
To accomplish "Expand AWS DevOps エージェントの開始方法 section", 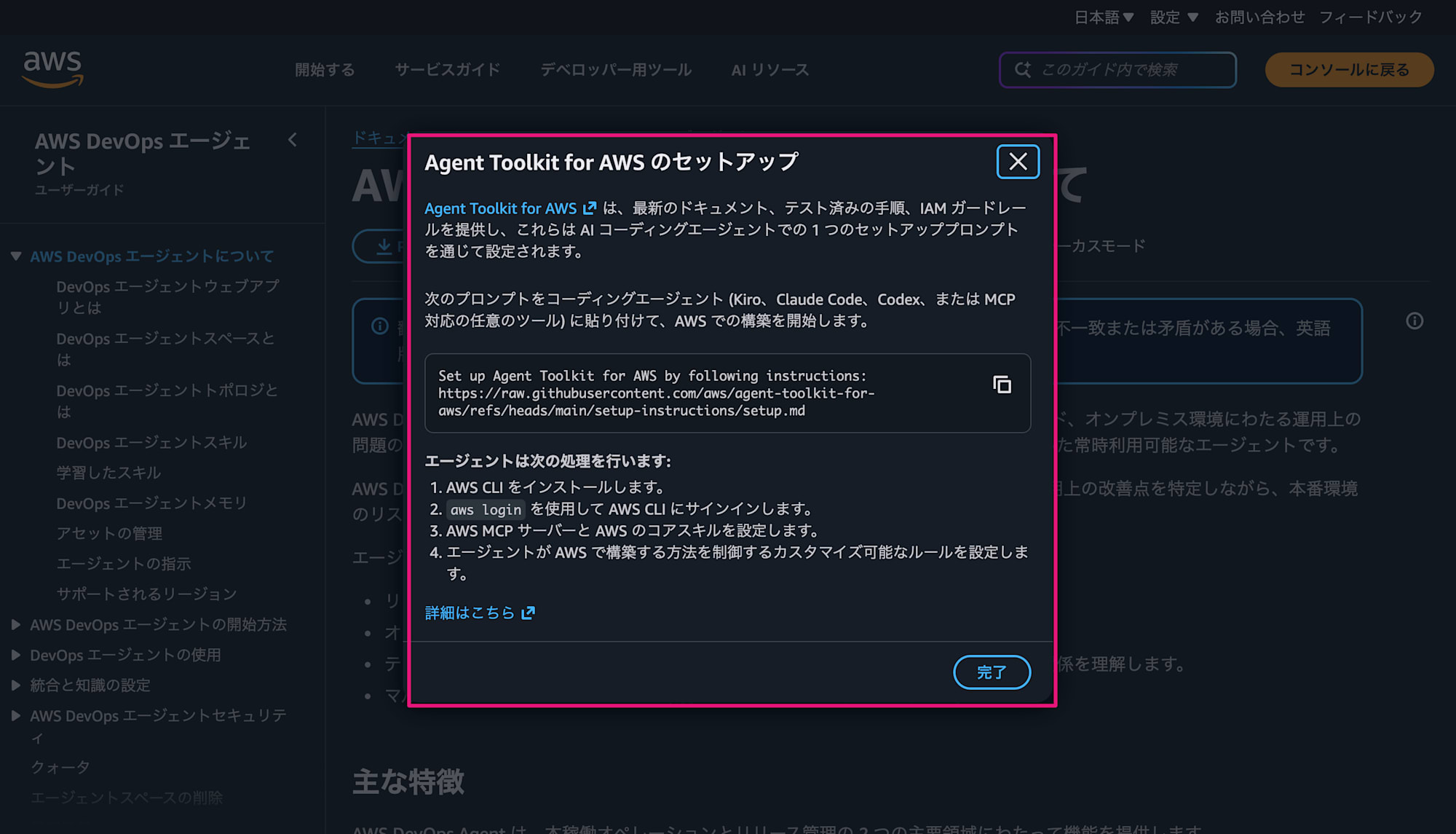I will pos(16,624).
